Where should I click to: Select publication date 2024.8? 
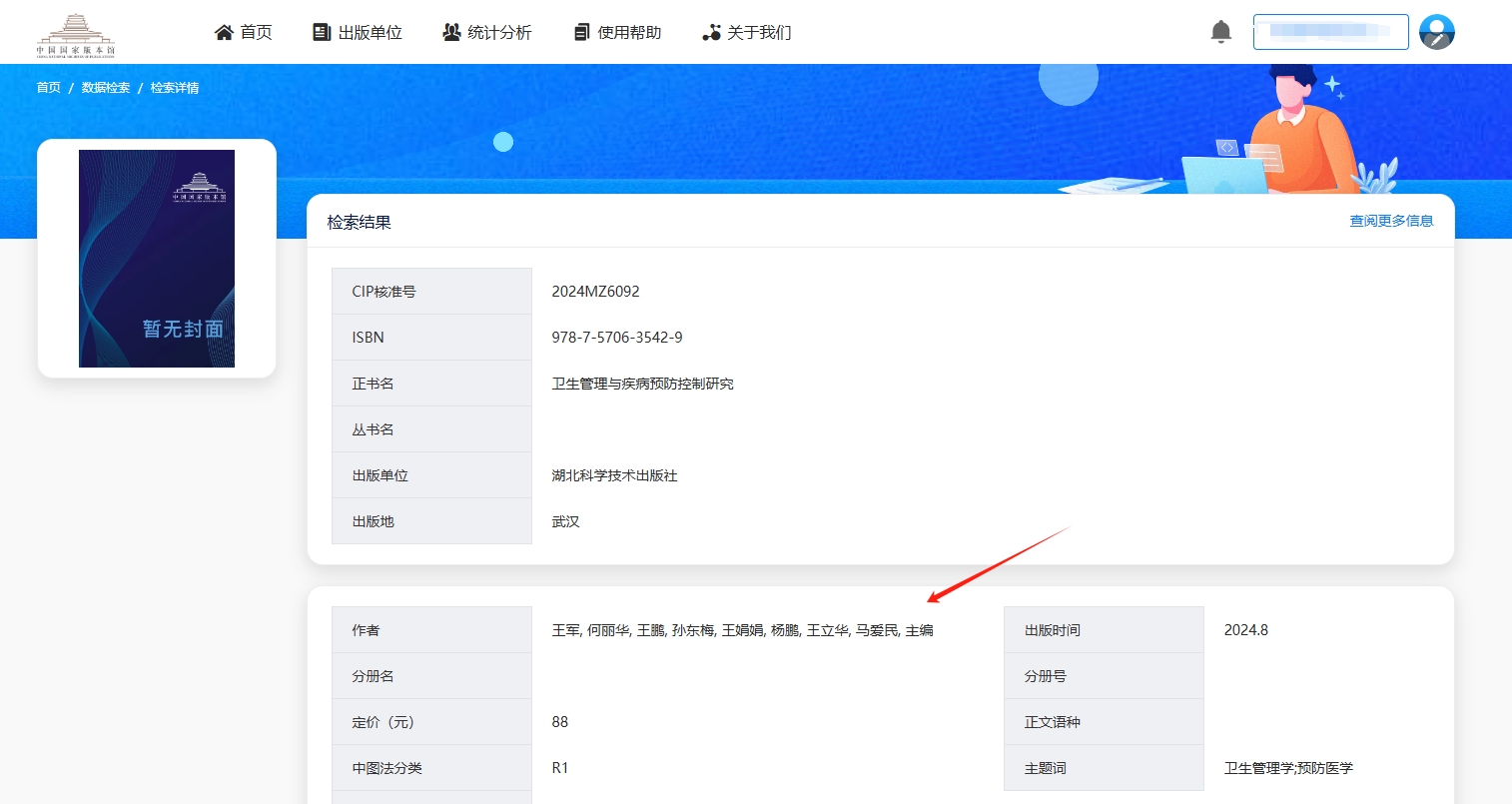[1246, 630]
